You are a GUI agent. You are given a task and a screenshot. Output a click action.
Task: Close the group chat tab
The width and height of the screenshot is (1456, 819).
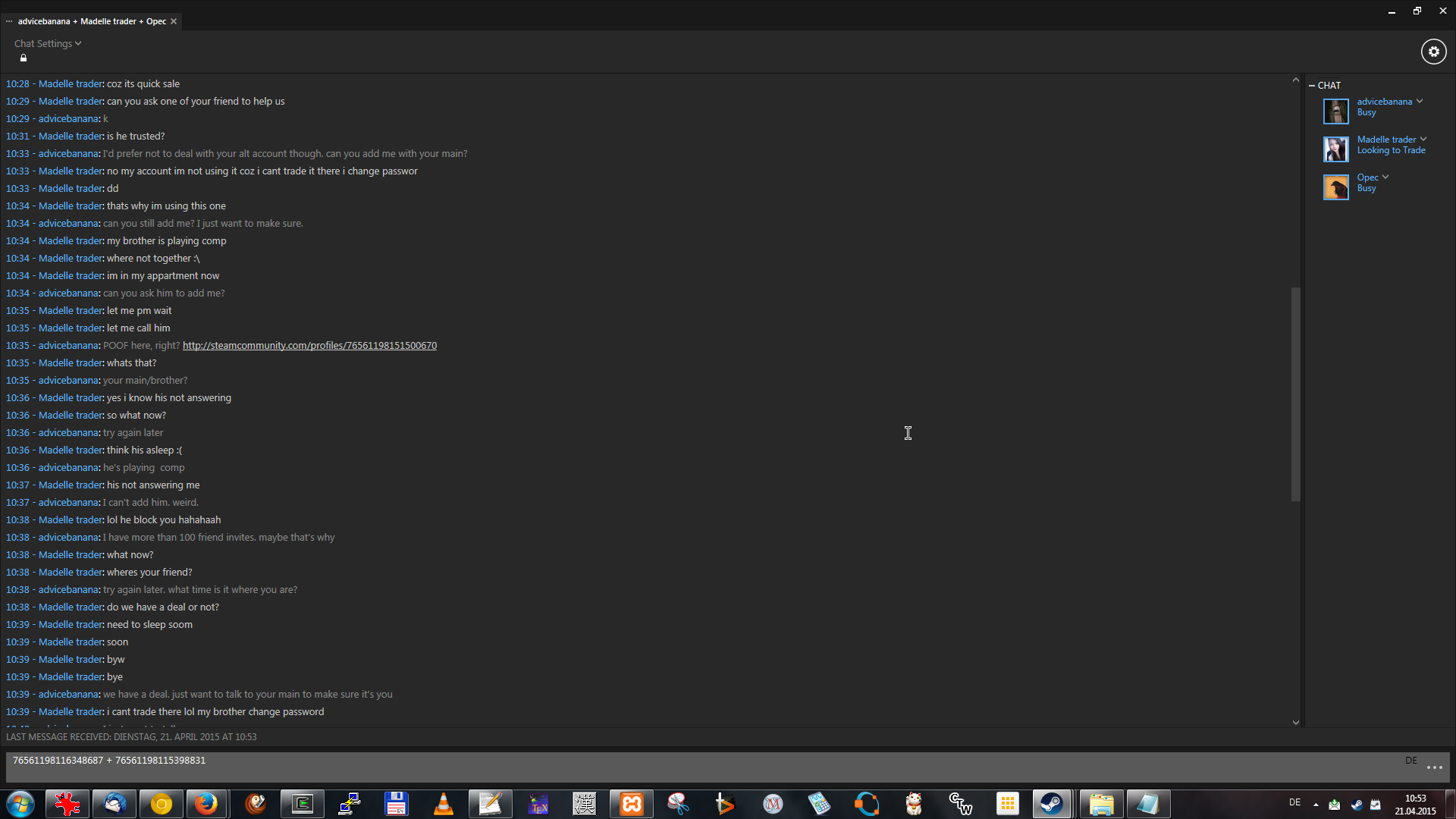[174, 21]
